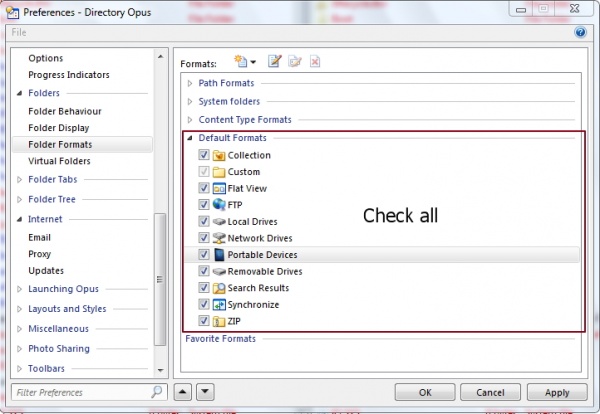
Task: Disable the Portable Devices checkbox
Action: tap(204, 254)
